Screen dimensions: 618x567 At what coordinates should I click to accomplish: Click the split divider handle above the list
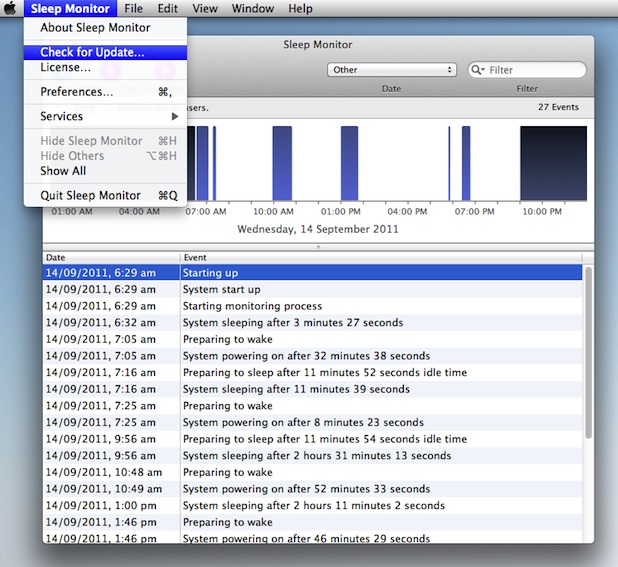(x=318, y=247)
